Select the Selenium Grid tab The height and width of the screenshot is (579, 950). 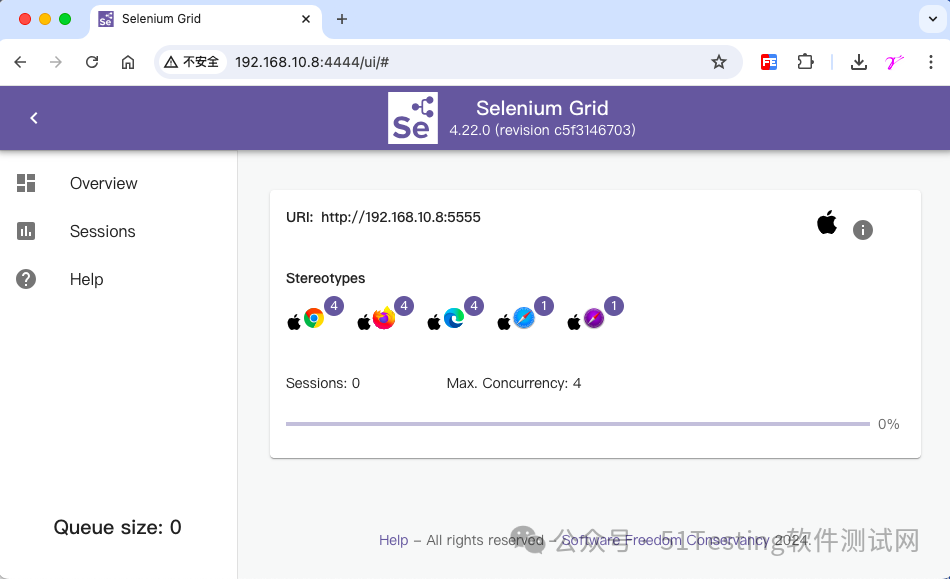[x=206, y=19]
